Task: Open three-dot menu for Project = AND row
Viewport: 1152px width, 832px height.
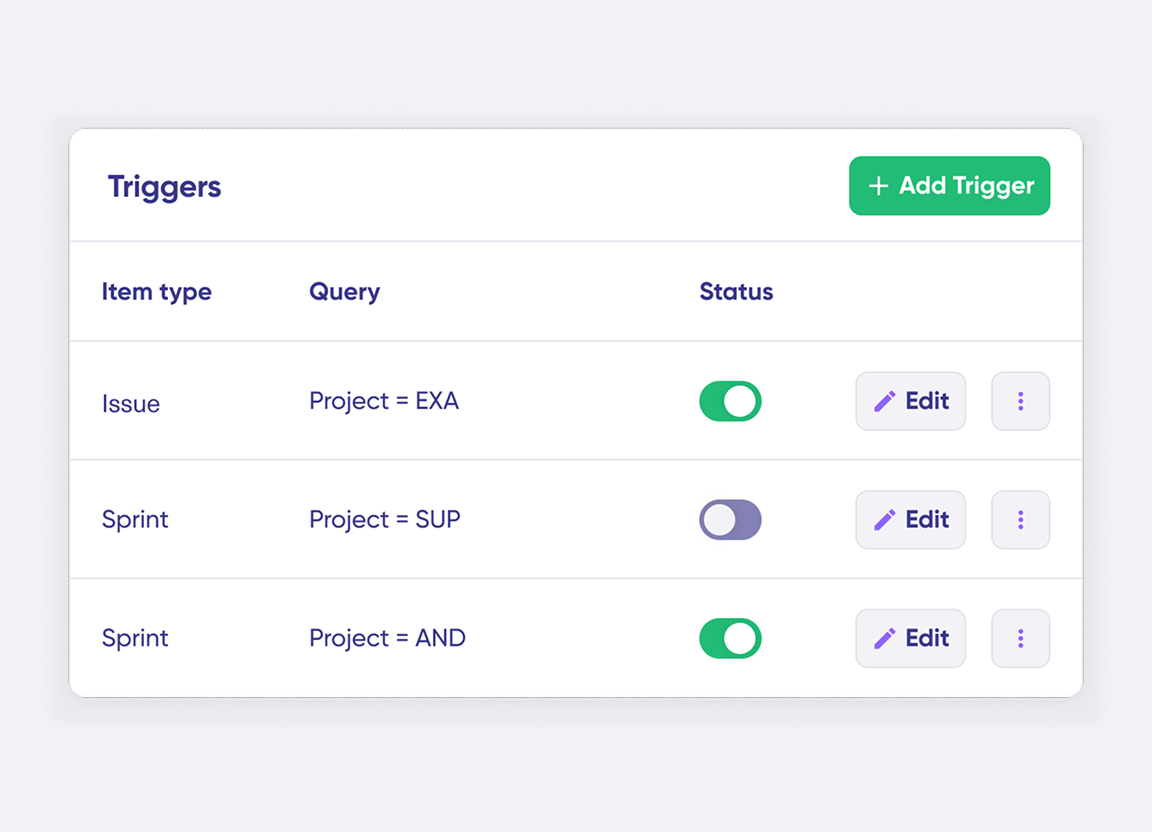Action: [1020, 638]
